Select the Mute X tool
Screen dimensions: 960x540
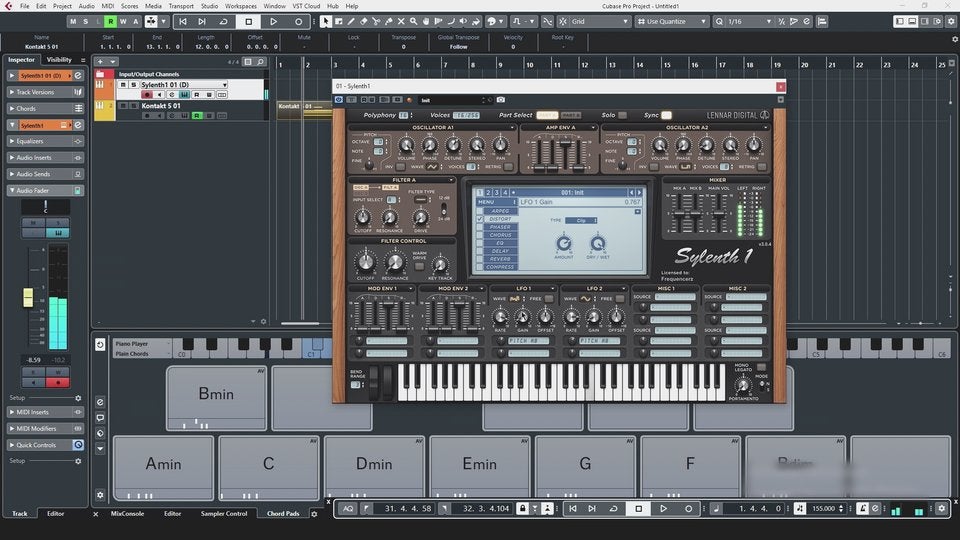(401, 21)
